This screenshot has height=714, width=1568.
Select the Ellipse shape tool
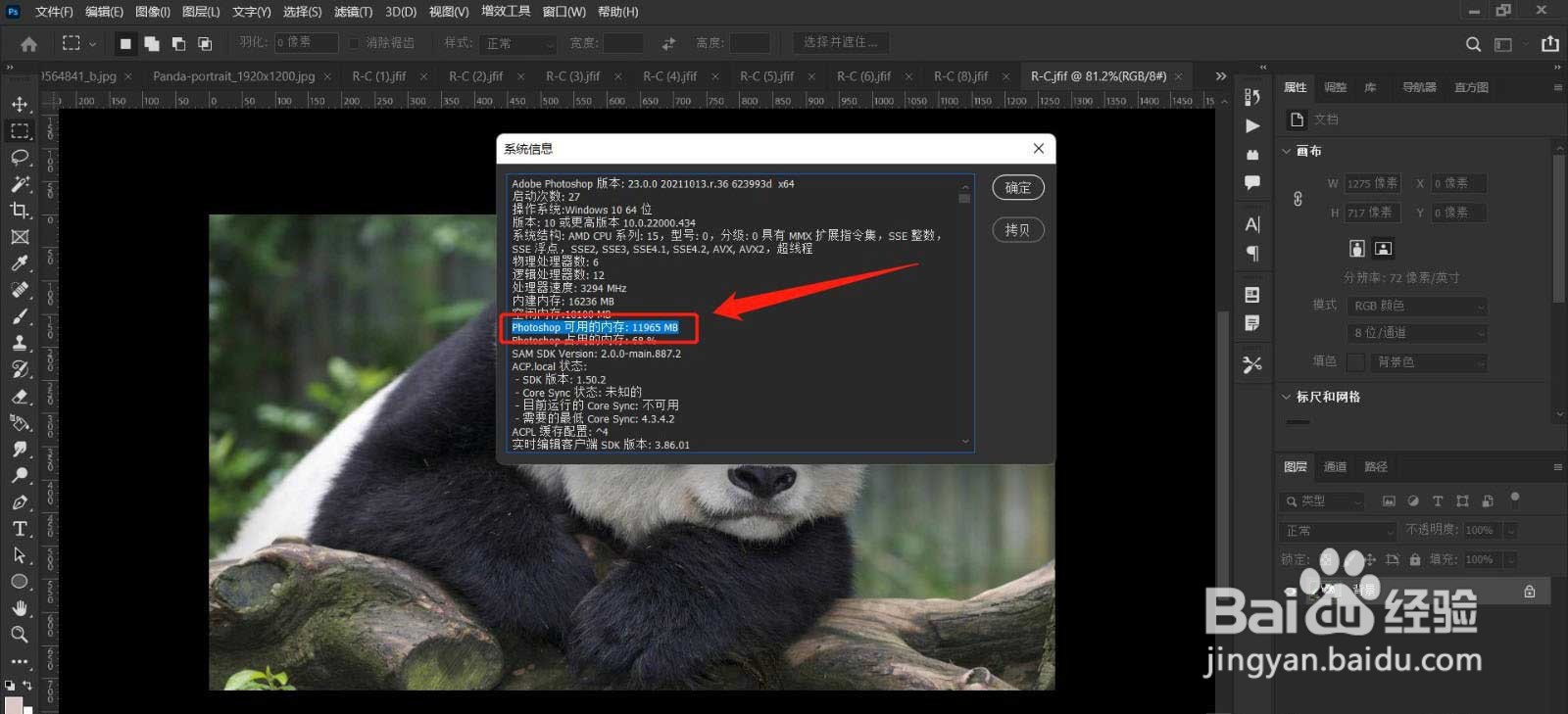click(x=20, y=582)
